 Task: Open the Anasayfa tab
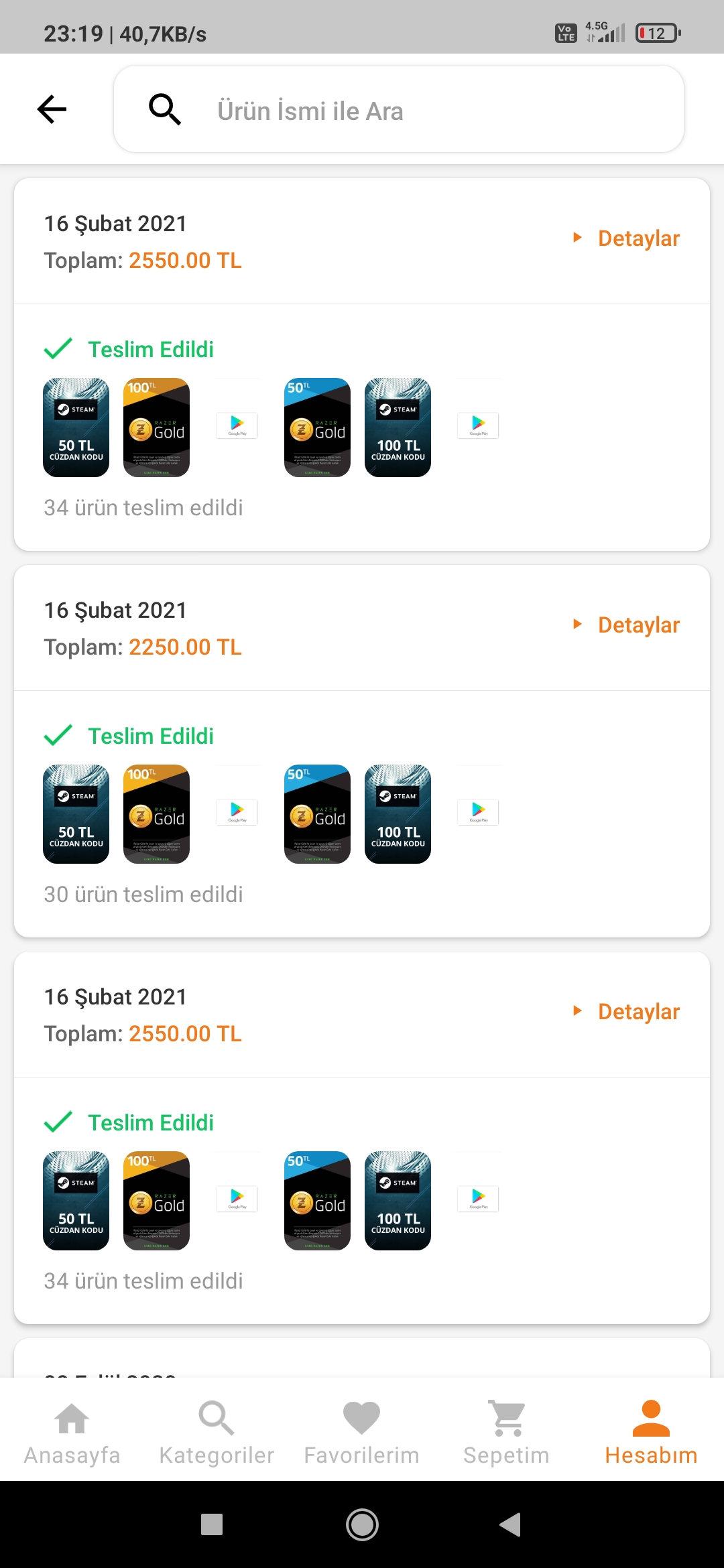coord(72,1432)
